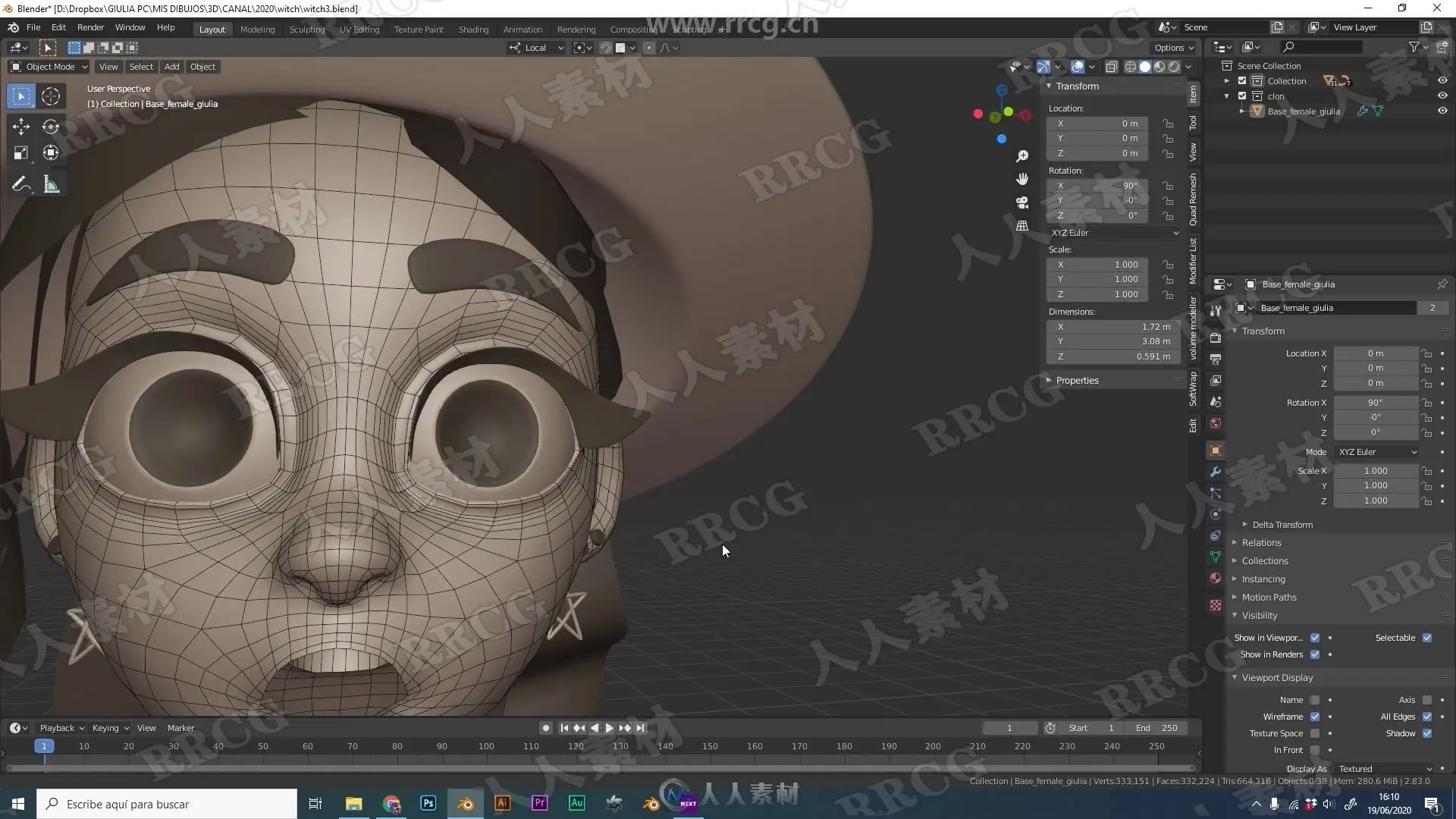The image size is (1456, 819).
Task: Open Modifier properties wrench tab
Action: tap(1216, 472)
